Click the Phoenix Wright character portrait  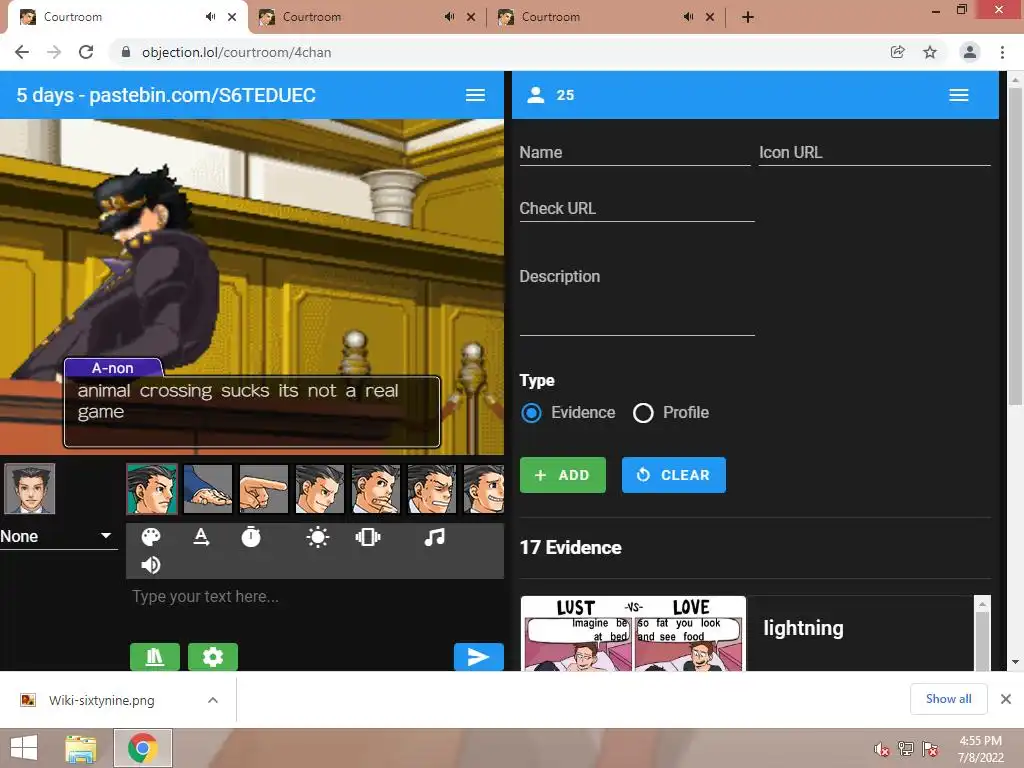(x=29, y=488)
